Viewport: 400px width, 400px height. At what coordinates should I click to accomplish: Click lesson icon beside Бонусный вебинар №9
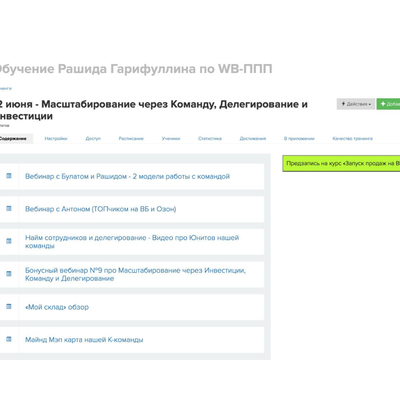[x=9, y=274]
